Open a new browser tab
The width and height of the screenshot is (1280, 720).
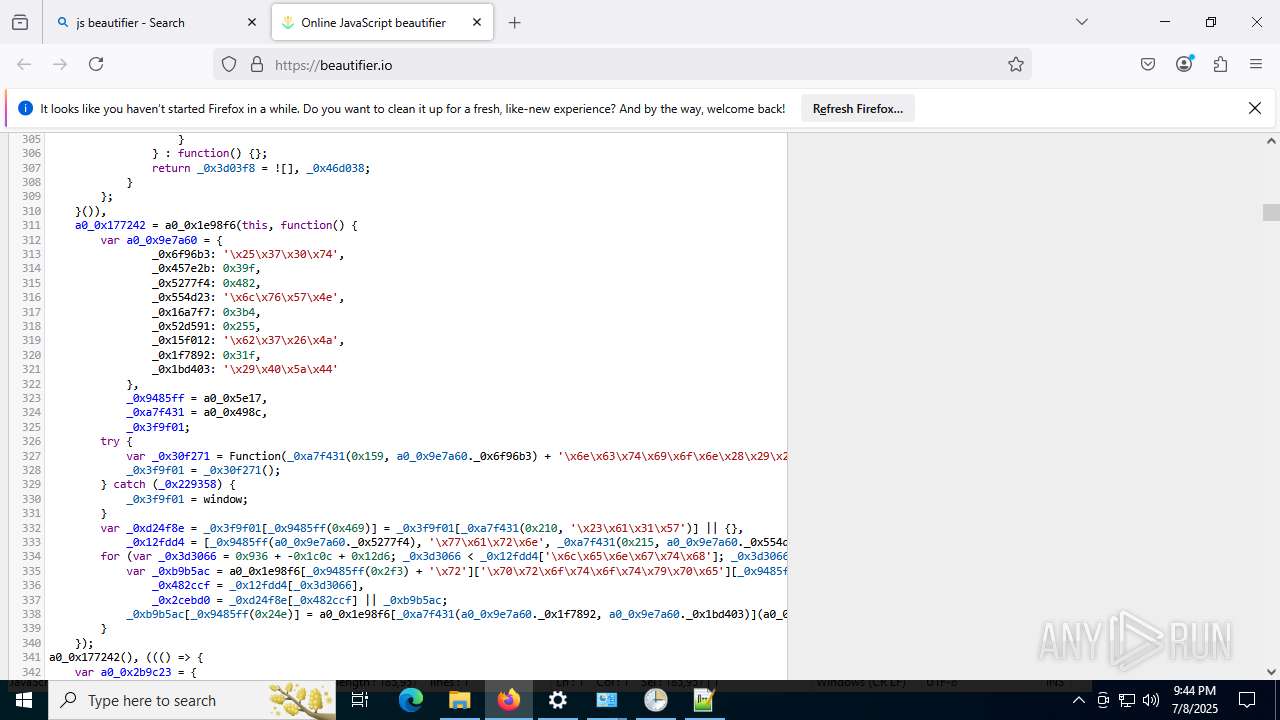pos(515,22)
